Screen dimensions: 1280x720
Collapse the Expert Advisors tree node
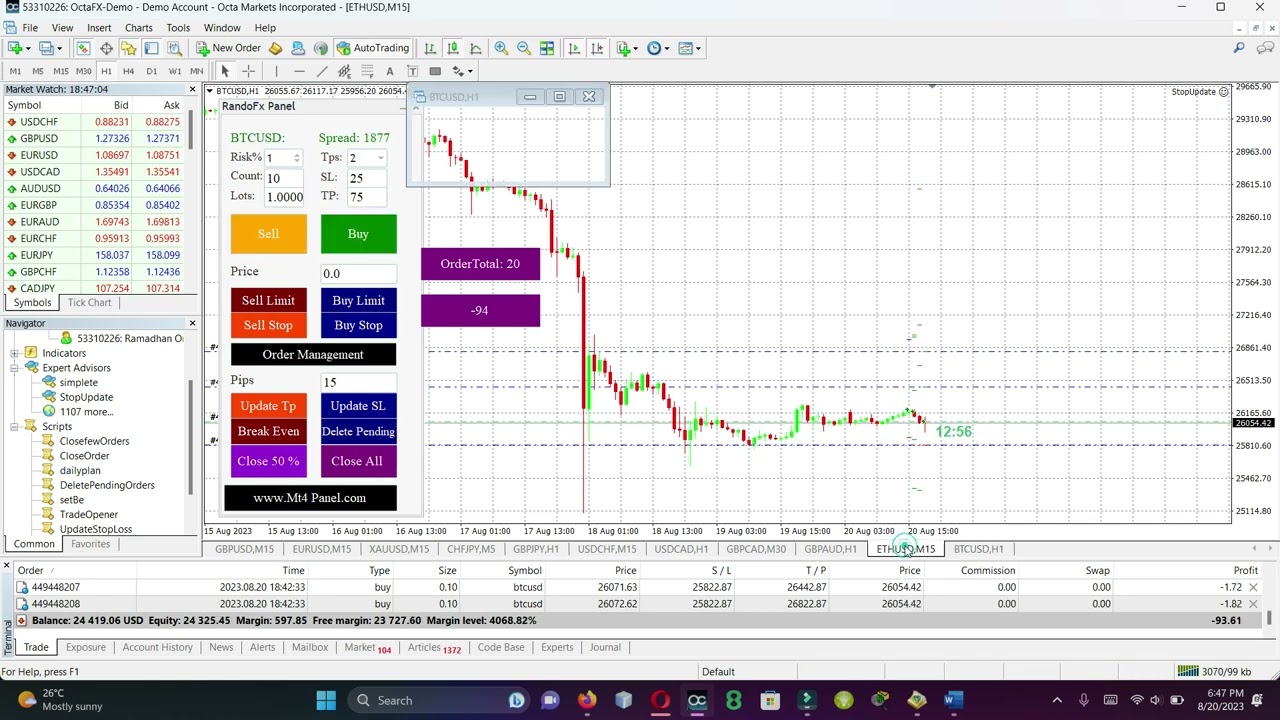[15, 368]
